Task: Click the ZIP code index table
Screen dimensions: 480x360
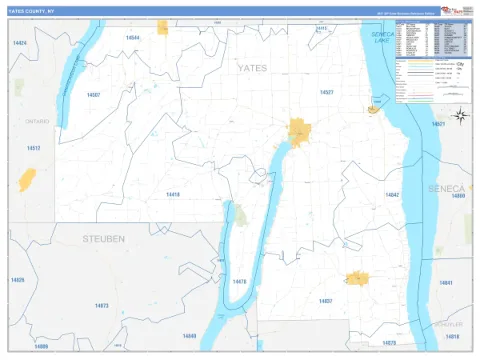Action: click(434, 39)
